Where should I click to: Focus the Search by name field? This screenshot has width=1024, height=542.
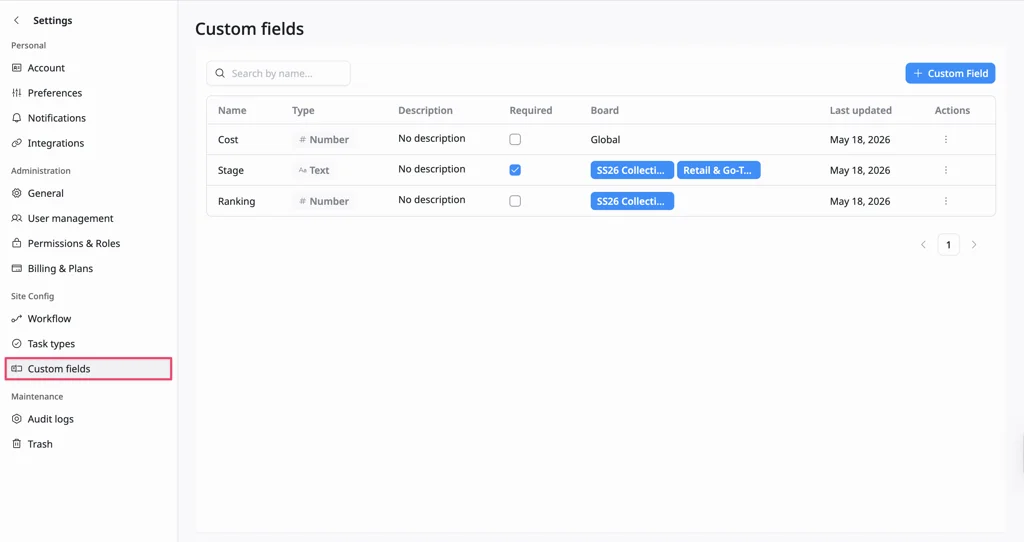pos(279,73)
